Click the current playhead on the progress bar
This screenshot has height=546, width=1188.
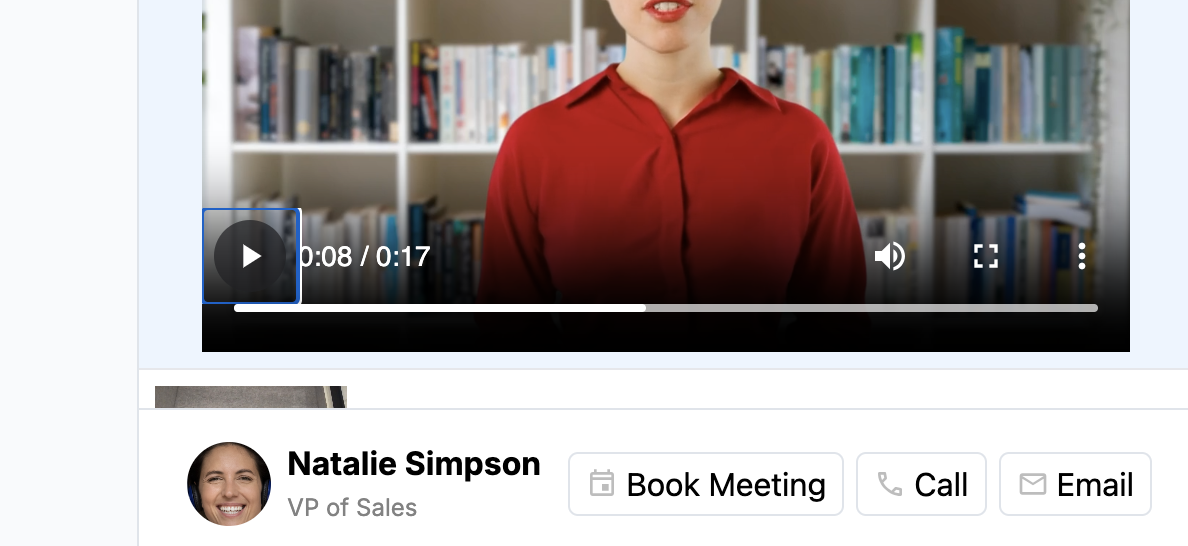pos(646,308)
